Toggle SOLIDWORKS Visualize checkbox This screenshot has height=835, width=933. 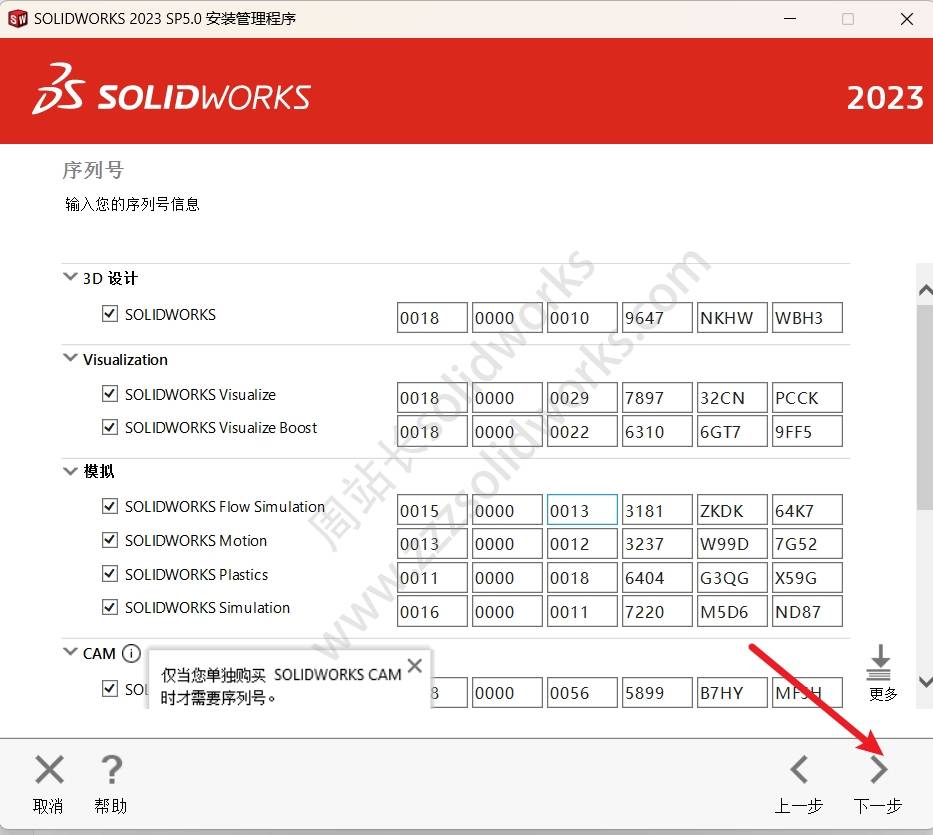(x=109, y=393)
